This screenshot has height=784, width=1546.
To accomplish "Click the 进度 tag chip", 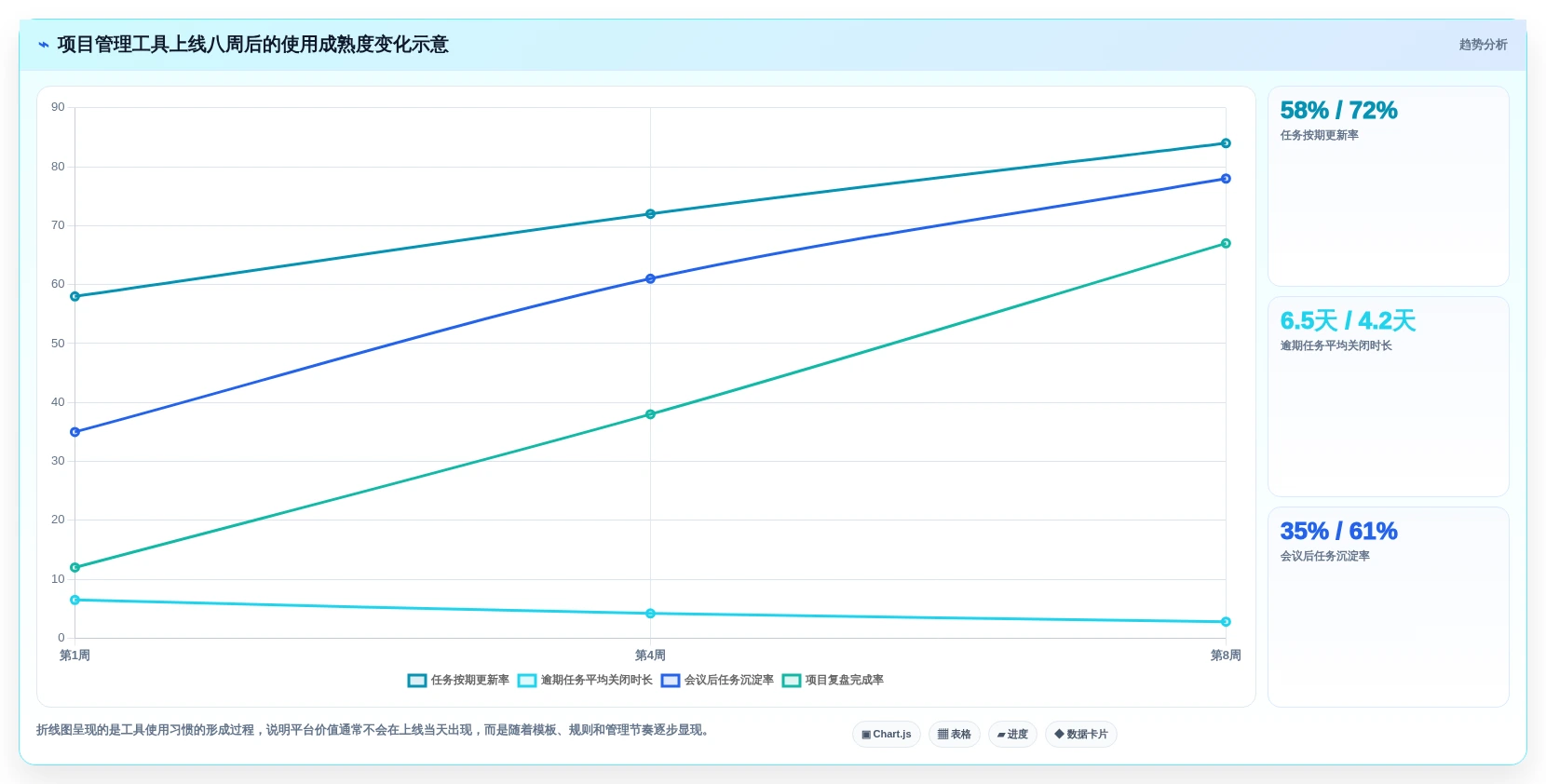I will coord(1012,735).
